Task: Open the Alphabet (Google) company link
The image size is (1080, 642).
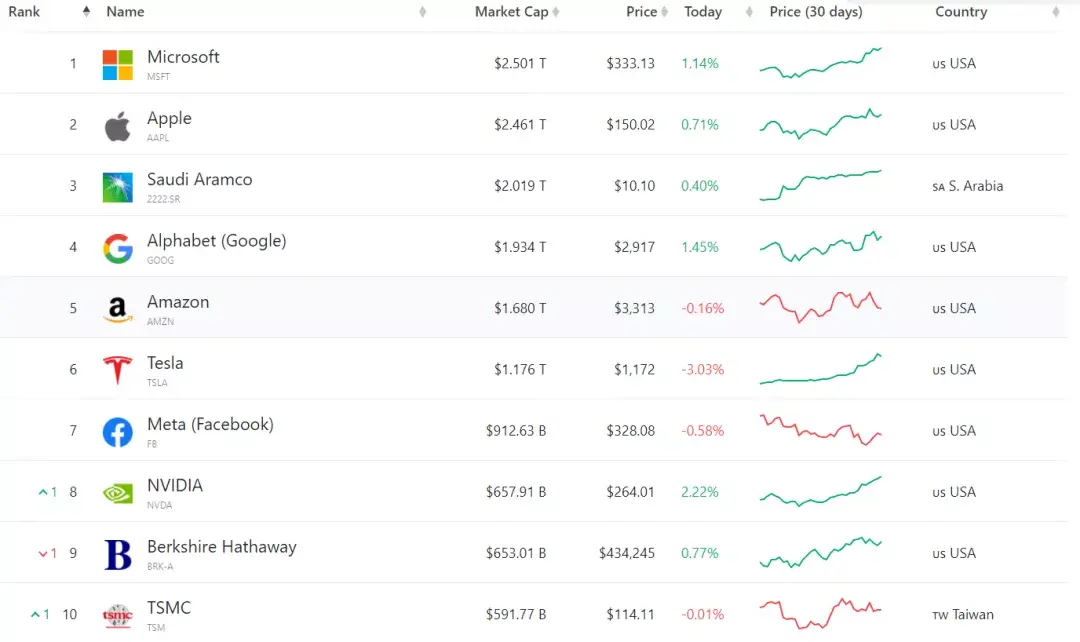Action: click(216, 241)
